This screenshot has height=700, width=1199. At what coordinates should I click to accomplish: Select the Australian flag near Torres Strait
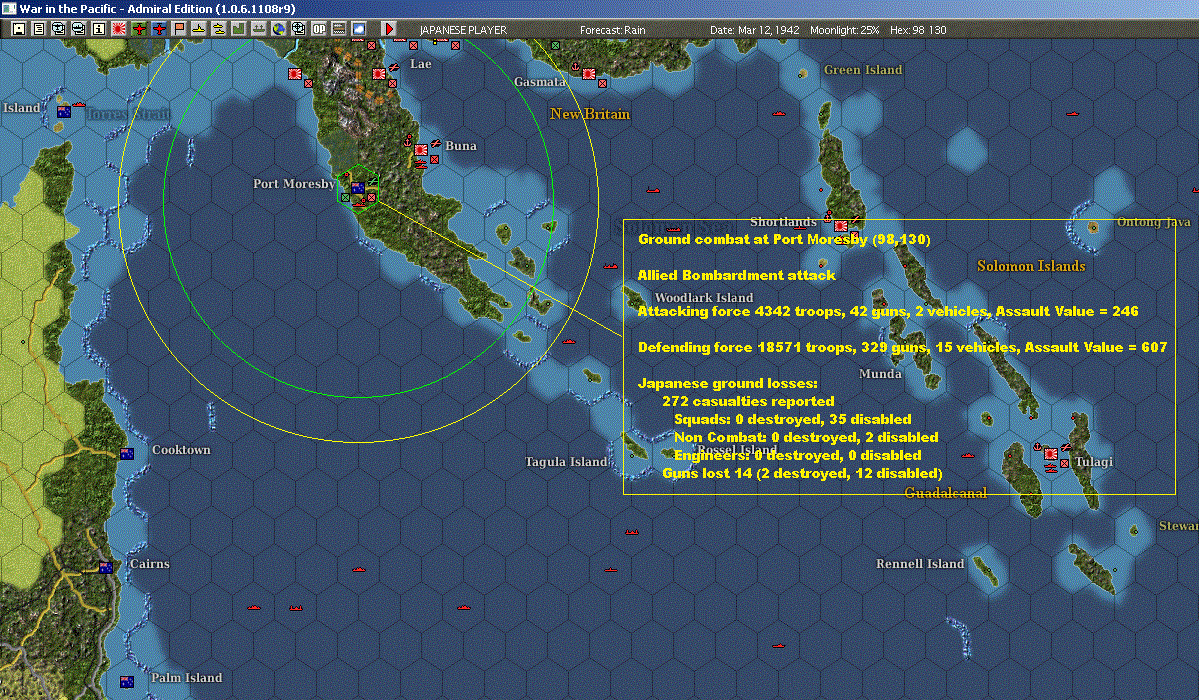[x=64, y=112]
